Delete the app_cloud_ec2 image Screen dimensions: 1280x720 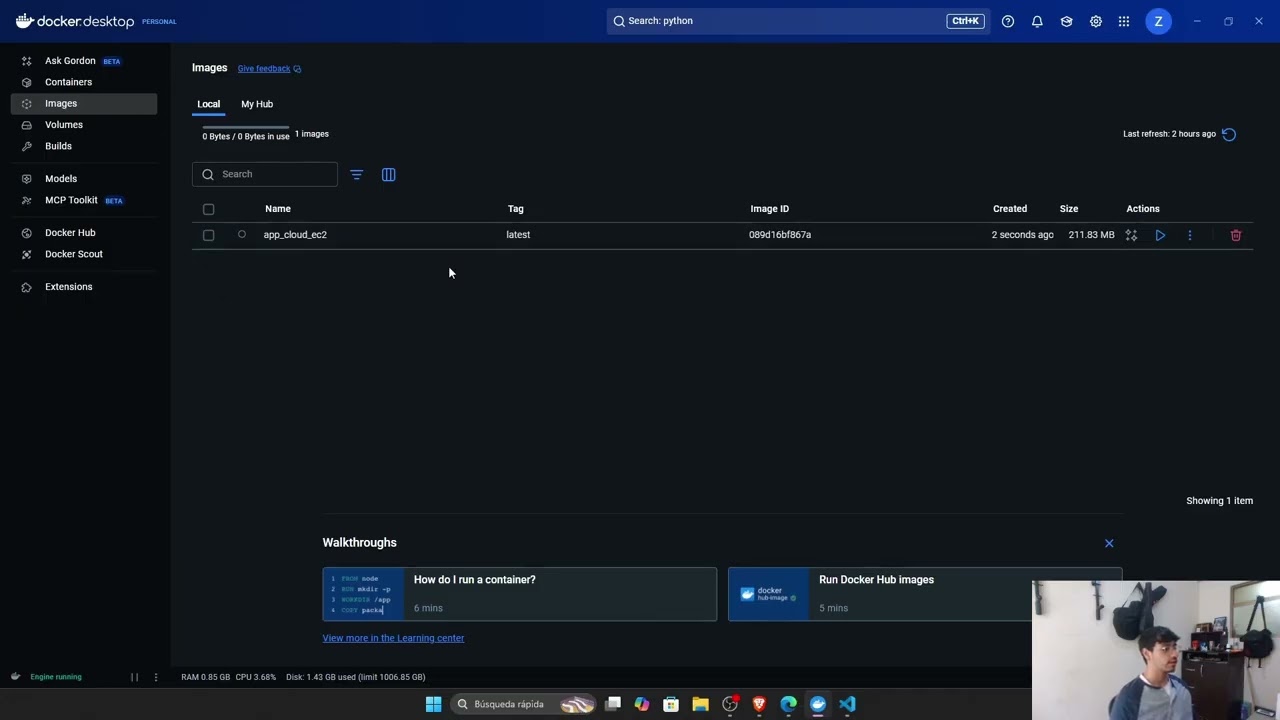tap(1236, 235)
